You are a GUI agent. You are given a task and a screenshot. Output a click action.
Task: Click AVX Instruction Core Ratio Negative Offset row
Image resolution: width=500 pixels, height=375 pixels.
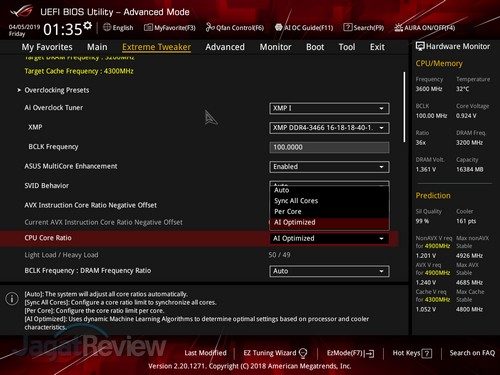coord(200,205)
